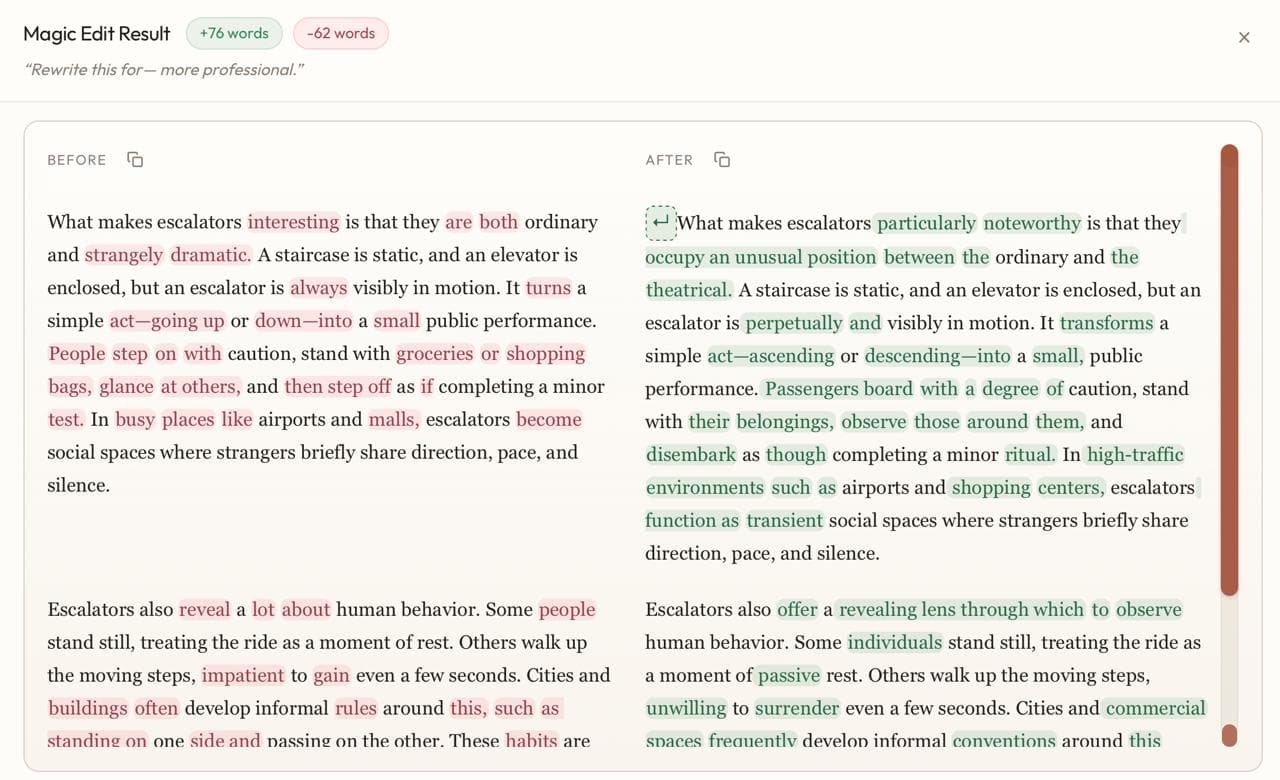Click the removed word "groceries"
1280x780 pixels.
435,354
